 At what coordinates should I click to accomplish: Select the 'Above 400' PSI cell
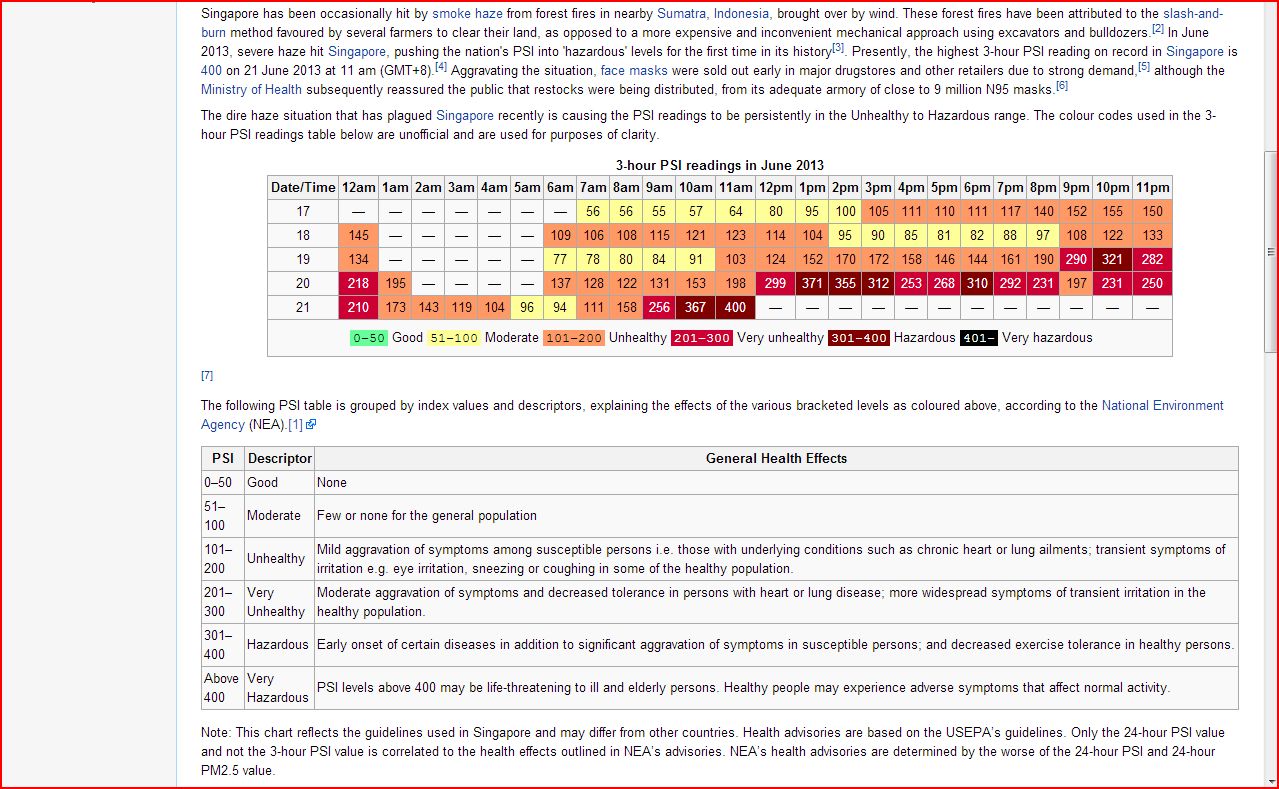coord(223,688)
